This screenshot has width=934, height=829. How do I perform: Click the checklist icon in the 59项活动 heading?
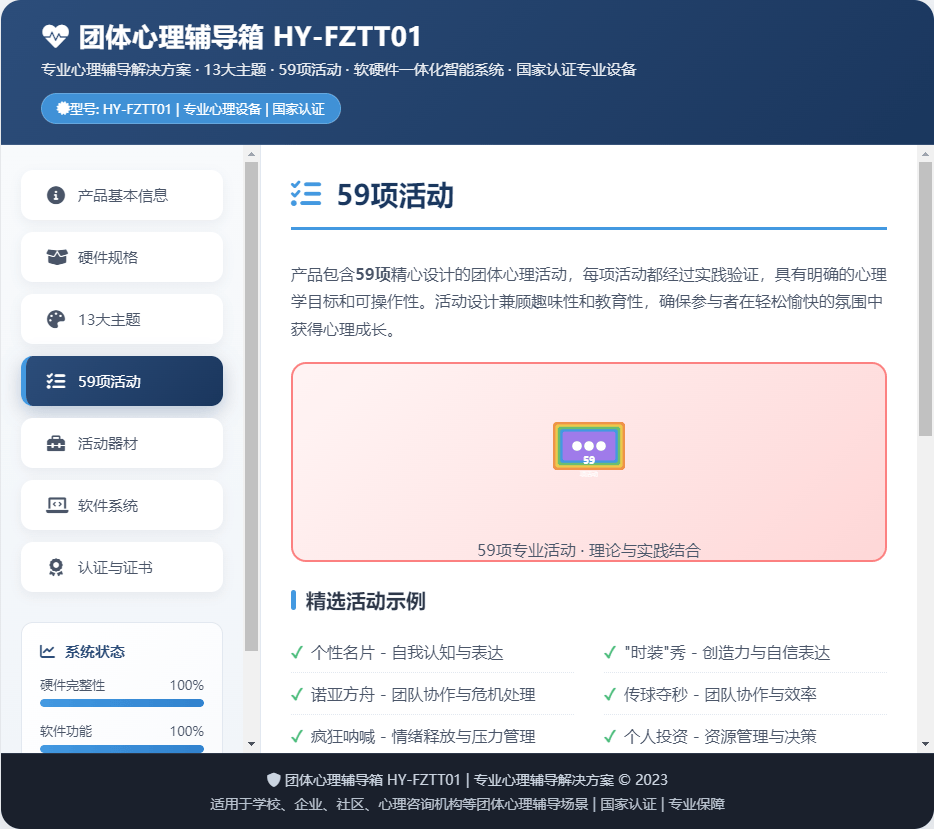click(x=306, y=194)
